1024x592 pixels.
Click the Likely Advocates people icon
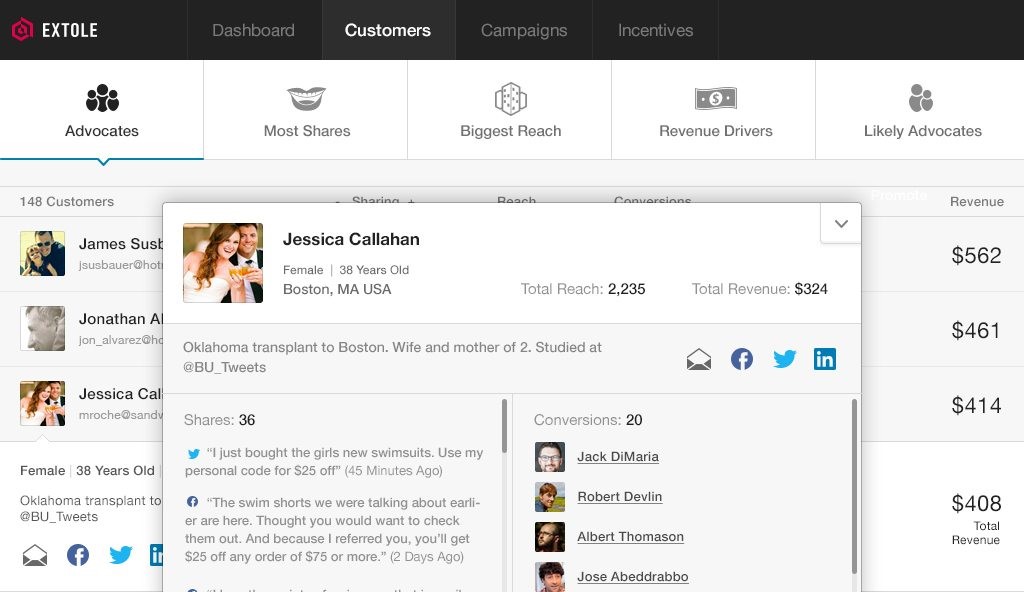[921, 98]
